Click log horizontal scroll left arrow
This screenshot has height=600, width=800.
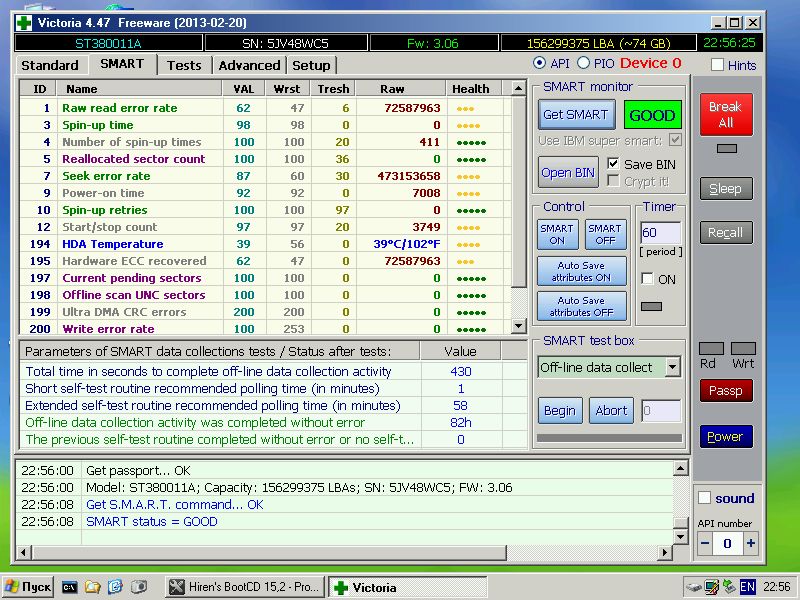click(23, 552)
